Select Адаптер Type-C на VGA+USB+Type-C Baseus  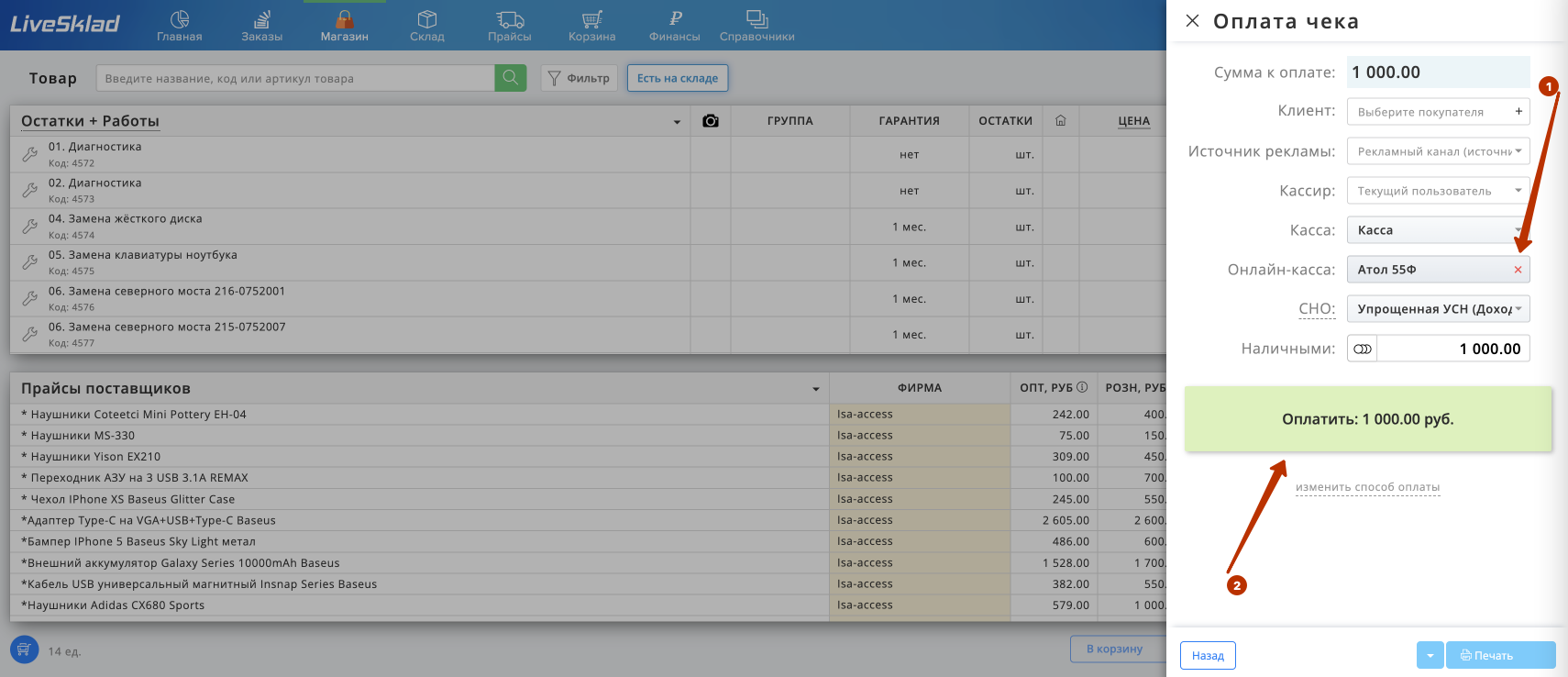point(588,520)
